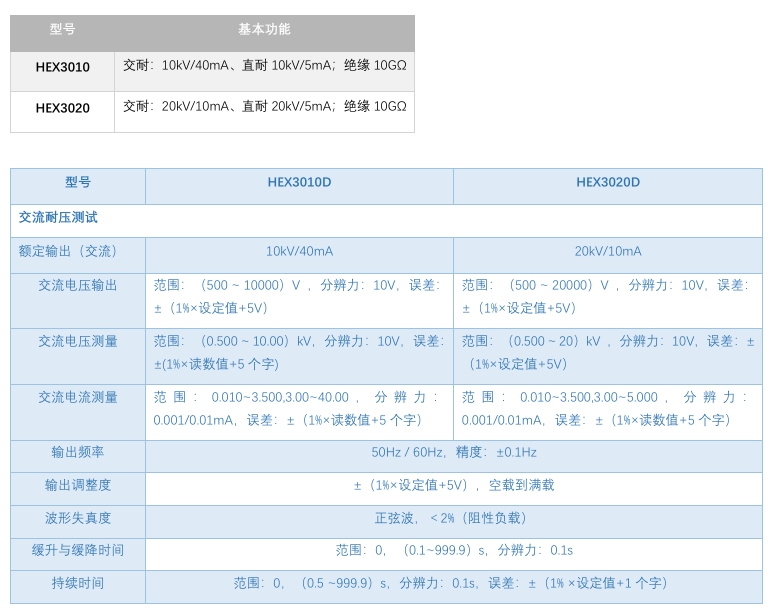Screen dimensions: 778x616
Task: Click the 交流电压输出 row label
Action: coord(78,286)
